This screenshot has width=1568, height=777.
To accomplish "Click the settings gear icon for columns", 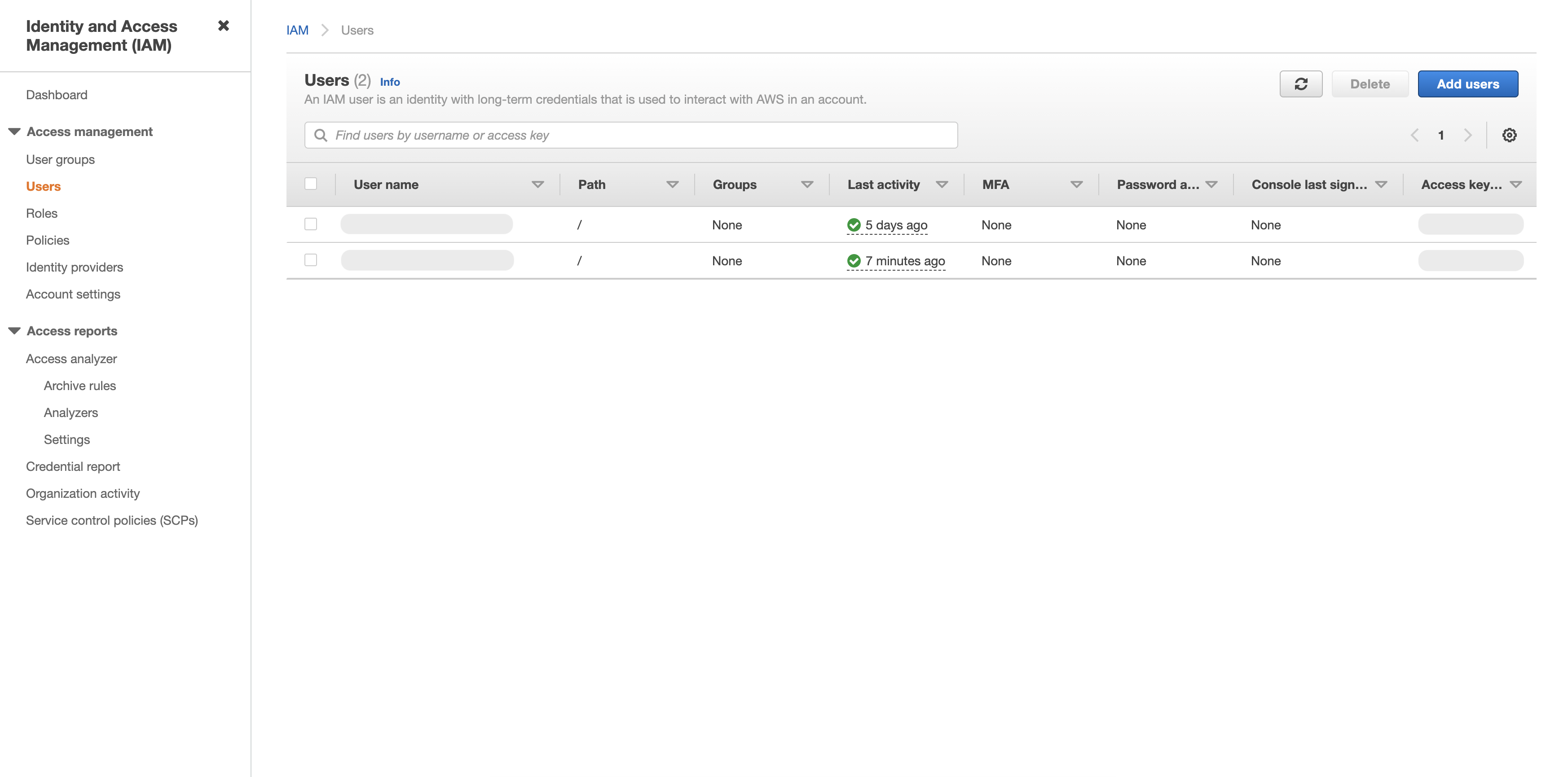I will click(x=1509, y=135).
